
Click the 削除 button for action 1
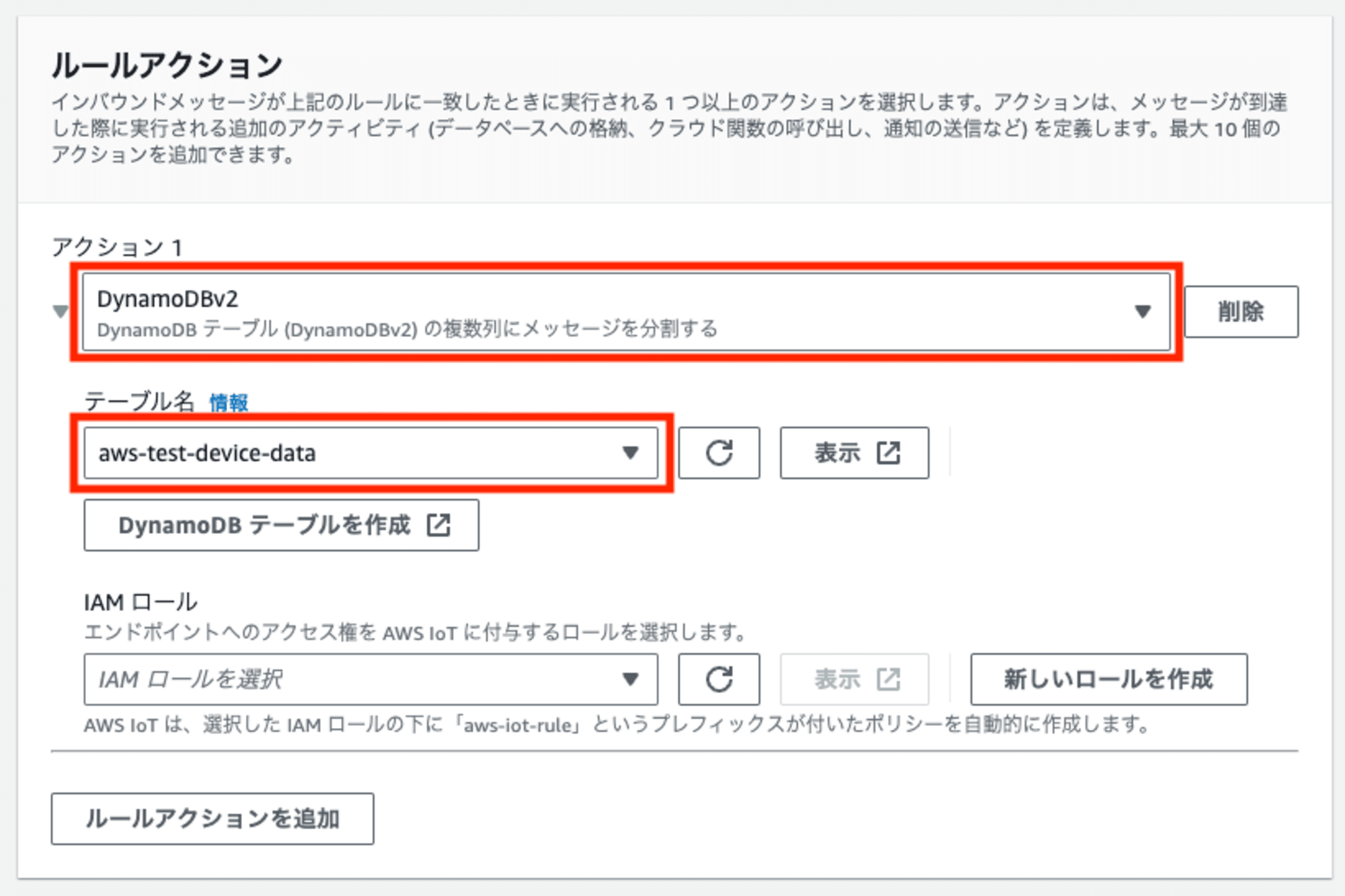coord(1241,312)
